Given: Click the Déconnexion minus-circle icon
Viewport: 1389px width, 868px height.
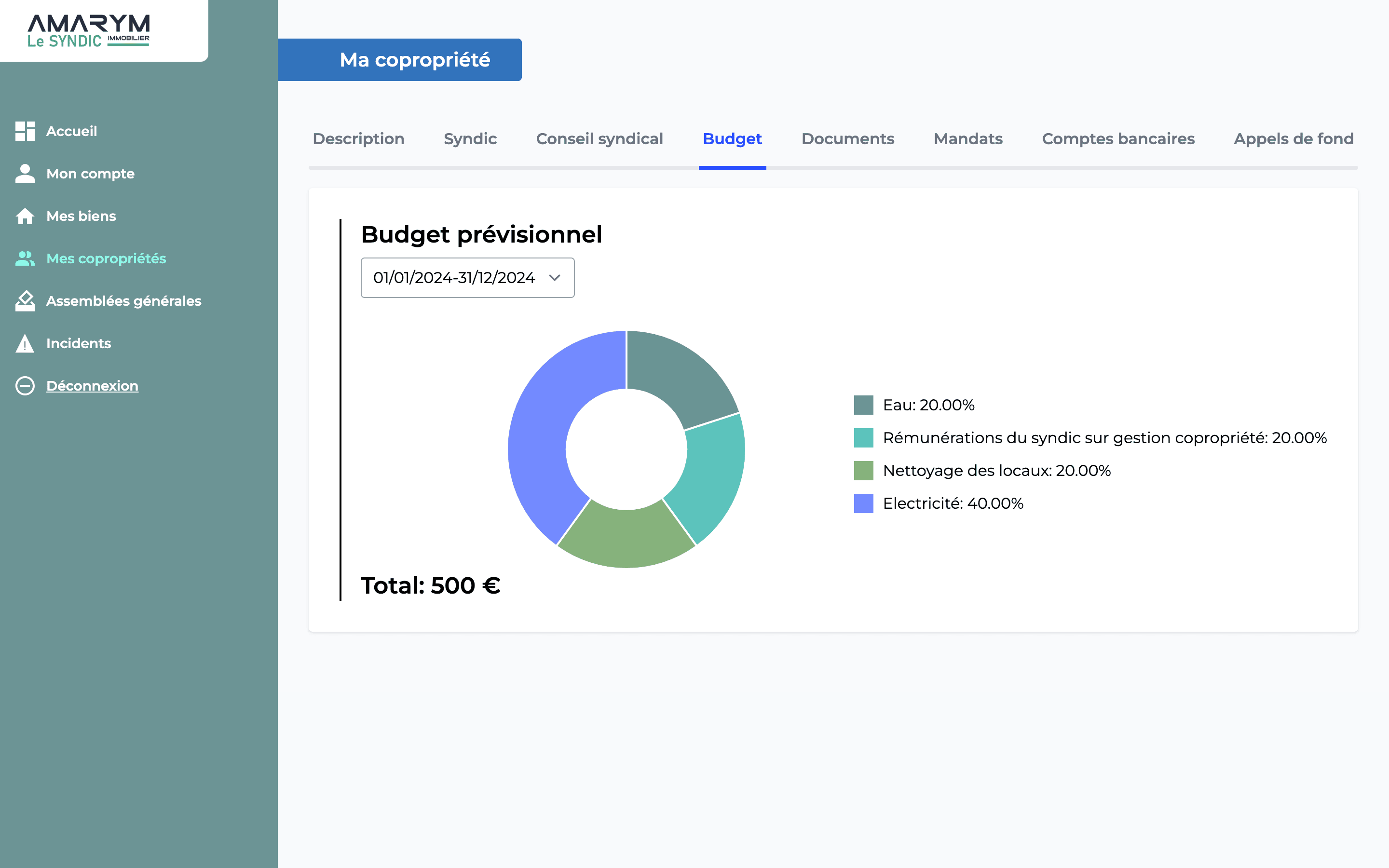Looking at the screenshot, I should [25, 386].
